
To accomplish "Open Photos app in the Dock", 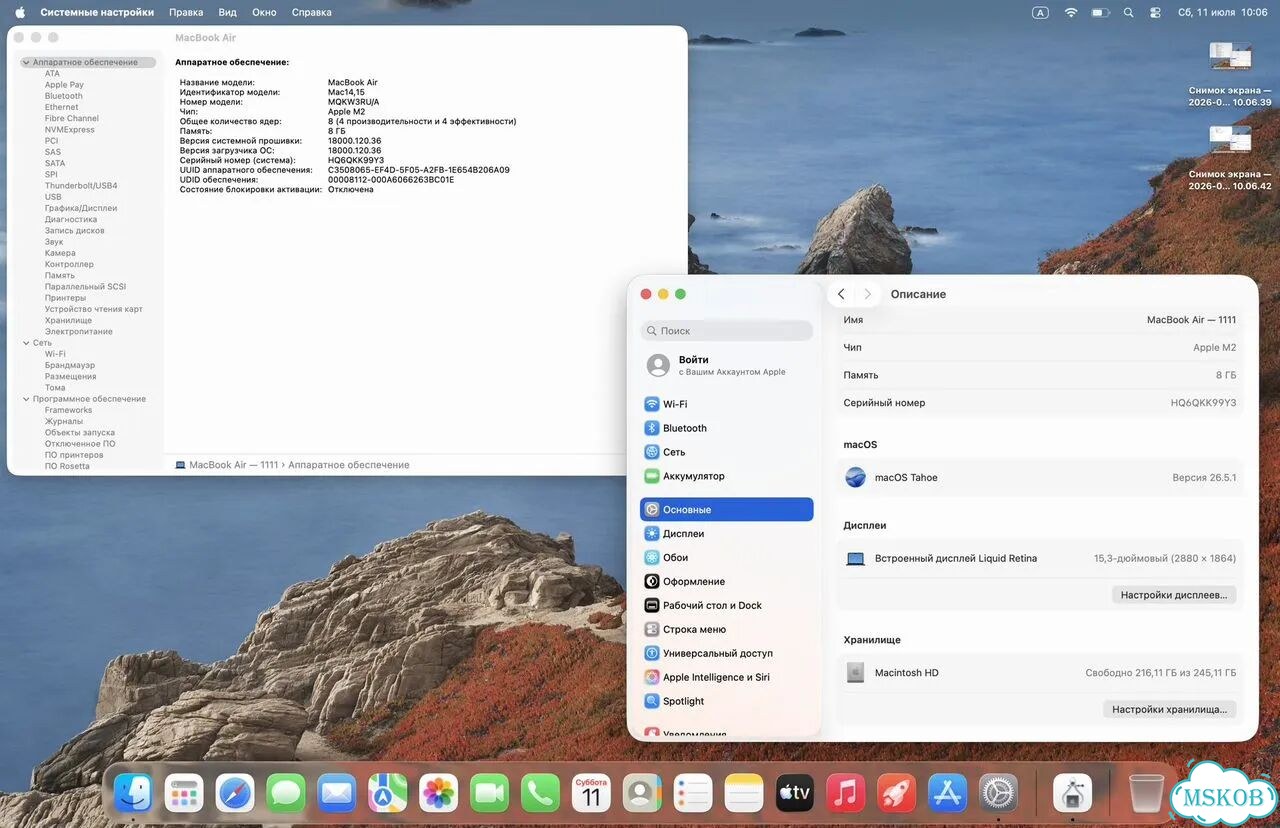I will tap(439, 794).
